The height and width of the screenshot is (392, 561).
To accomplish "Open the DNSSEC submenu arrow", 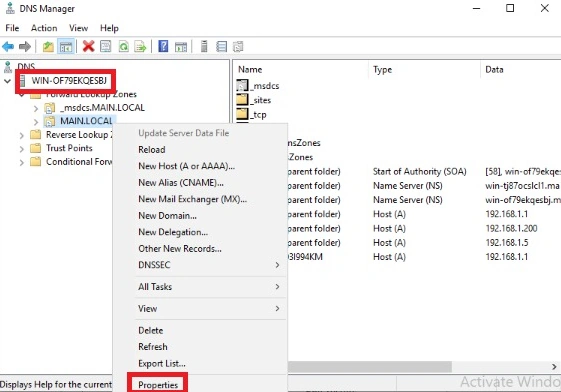I will (277, 265).
